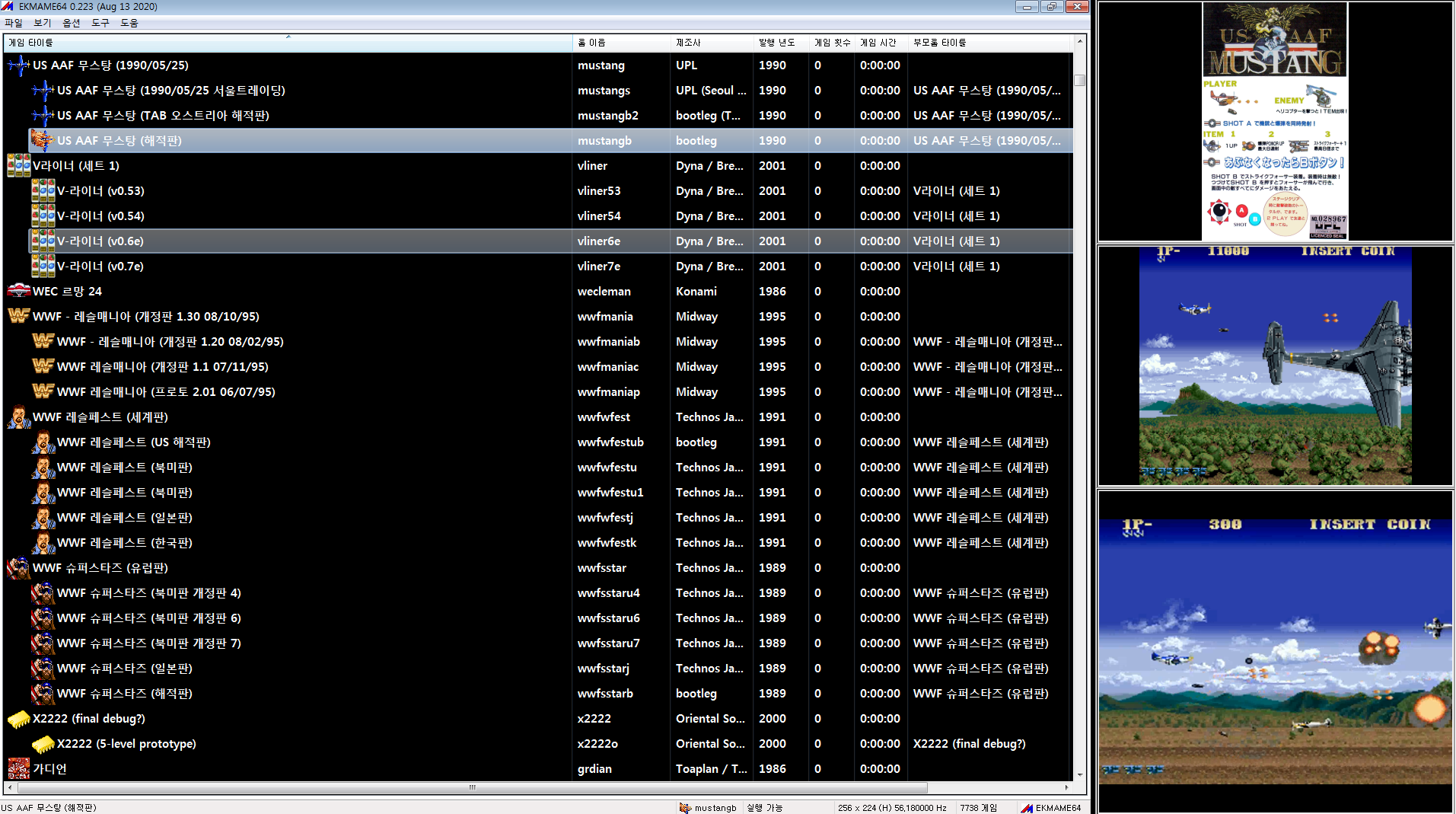This screenshot has height=814, width=1456.
Task: Click the slot icon of V-라이너 (v0.53)
Action: [x=43, y=191]
